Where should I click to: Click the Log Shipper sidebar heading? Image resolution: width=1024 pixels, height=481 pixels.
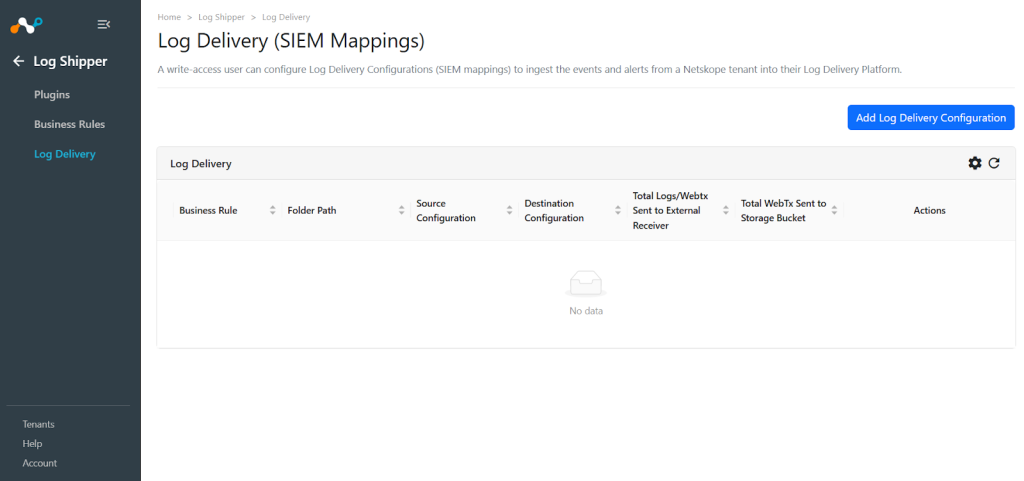pyautogui.click(x=71, y=61)
